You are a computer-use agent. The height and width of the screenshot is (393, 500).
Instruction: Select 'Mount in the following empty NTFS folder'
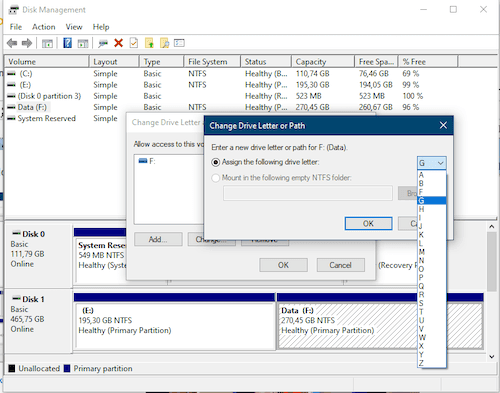(216, 178)
